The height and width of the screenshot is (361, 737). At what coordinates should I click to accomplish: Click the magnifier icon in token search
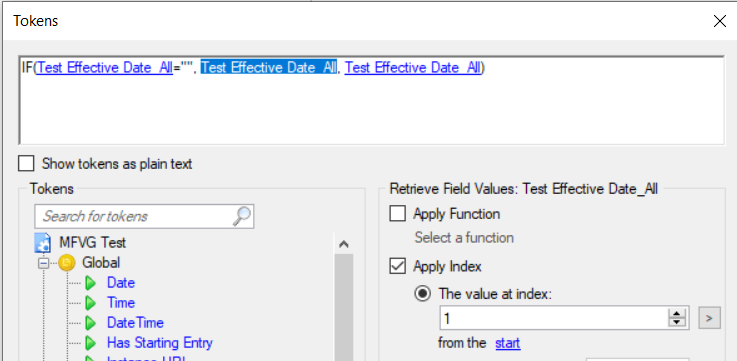click(x=242, y=216)
